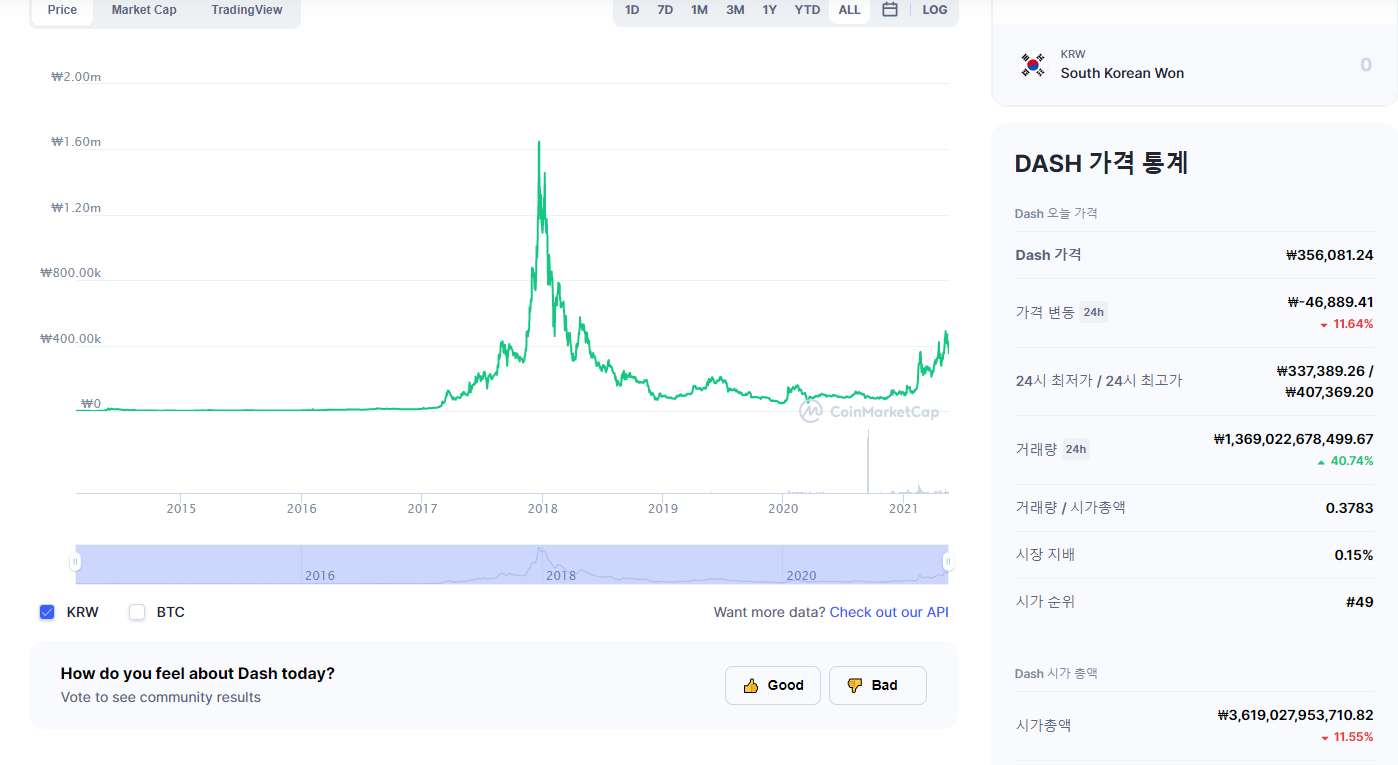This screenshot has height=765, width=1398.
Task: Select the 1M time range
Action: (699, 10)
